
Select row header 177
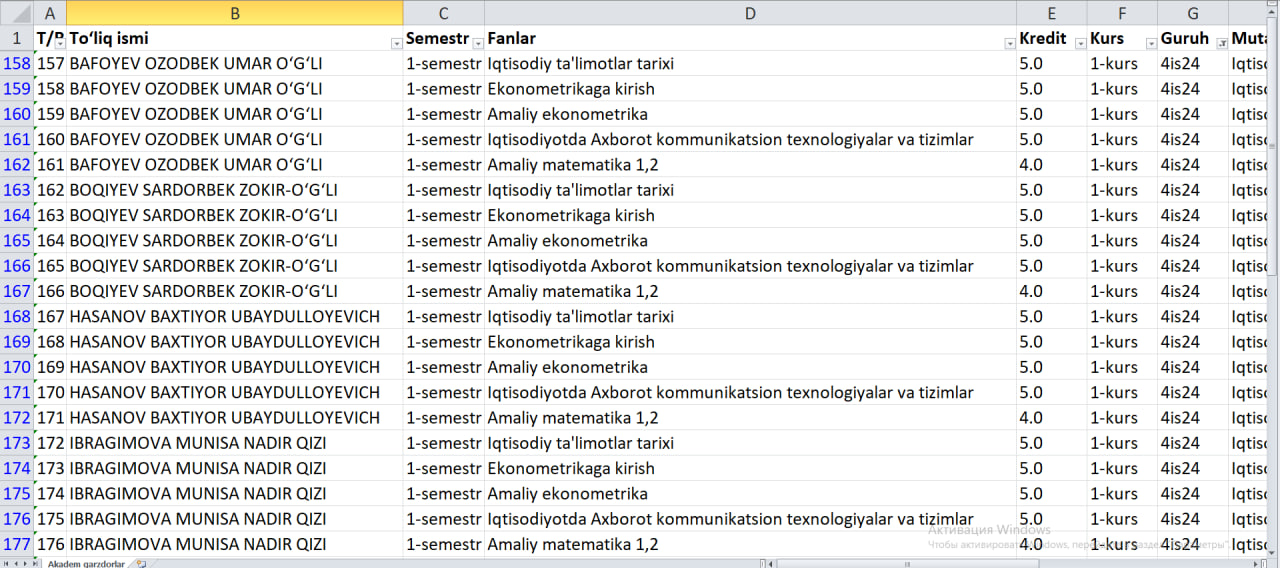pos(16,544)
